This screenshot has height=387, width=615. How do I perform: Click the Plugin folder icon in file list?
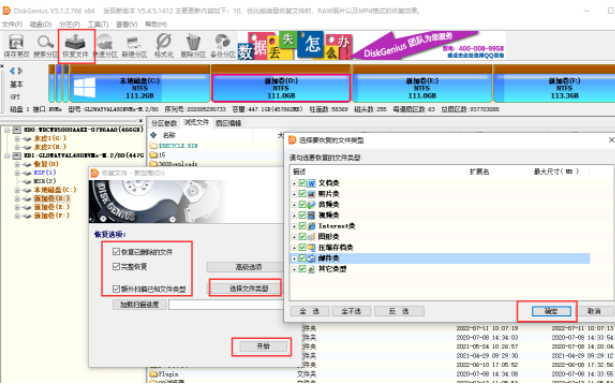point(153,374)
